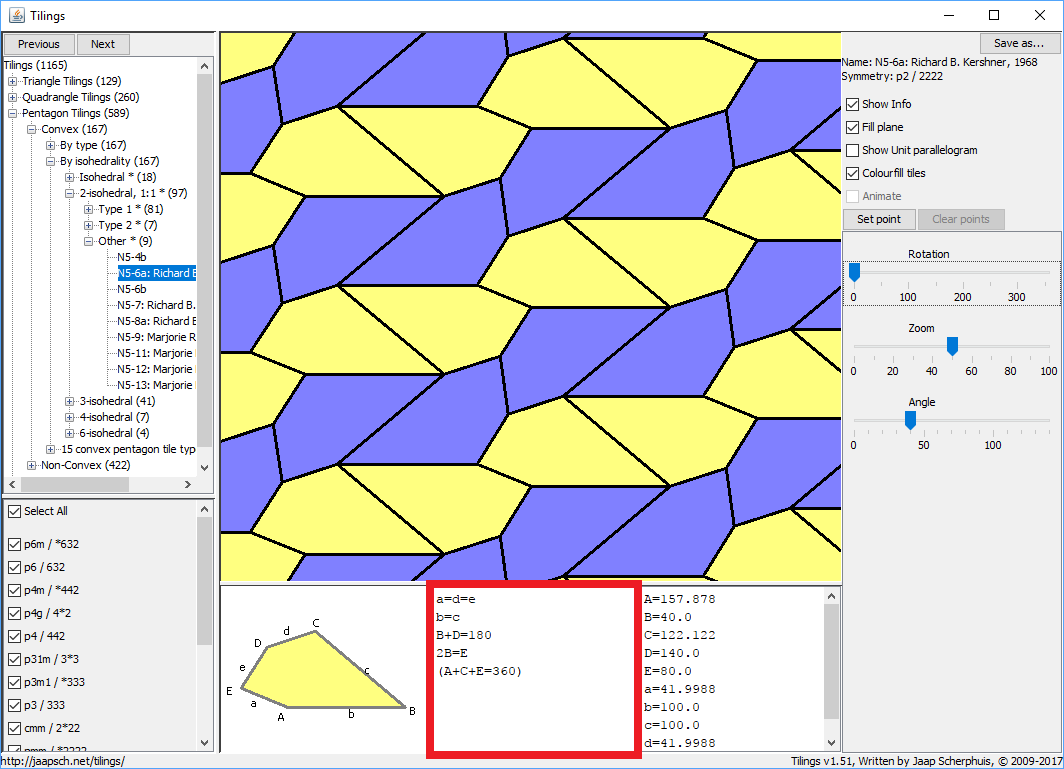
Task: Toggle the Show Info checkbox
Action: coord(853,105)
